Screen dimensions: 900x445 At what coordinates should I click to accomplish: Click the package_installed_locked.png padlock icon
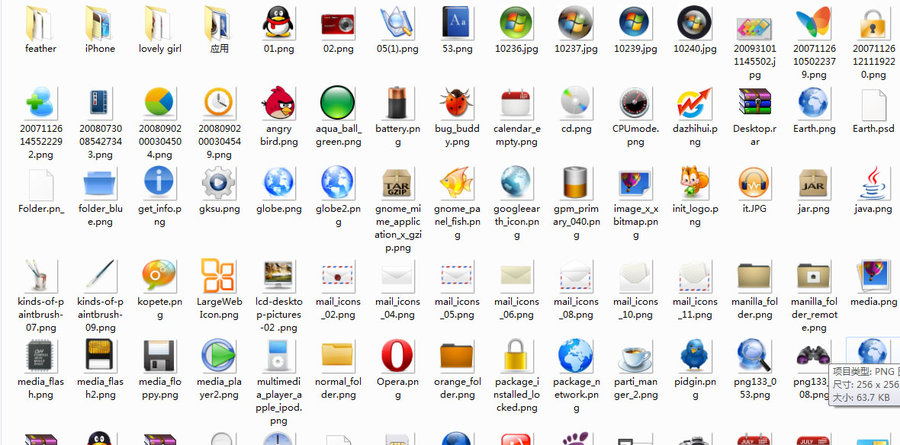[516, 356]
